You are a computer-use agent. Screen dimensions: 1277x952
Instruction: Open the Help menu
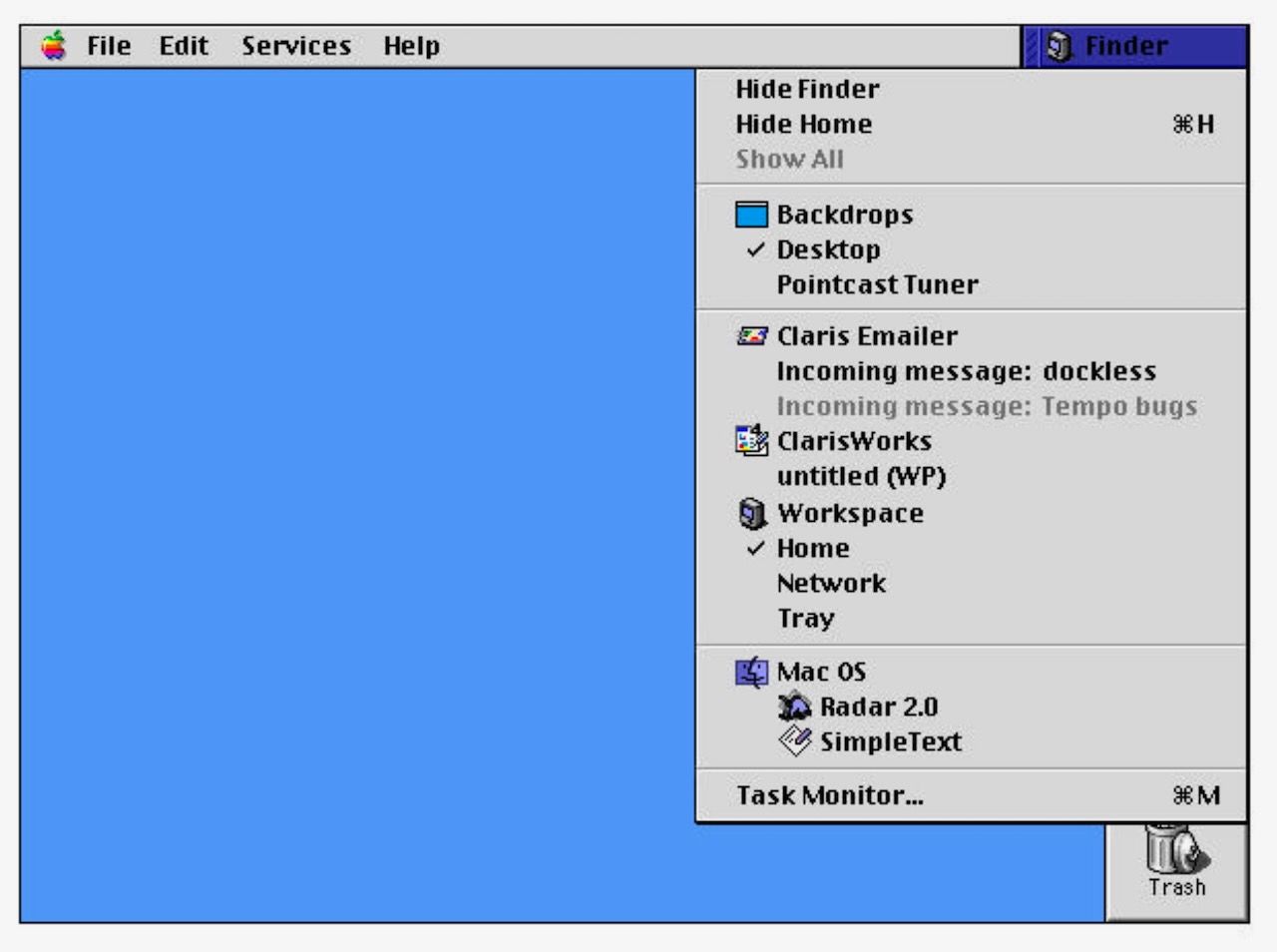[411, 46]
